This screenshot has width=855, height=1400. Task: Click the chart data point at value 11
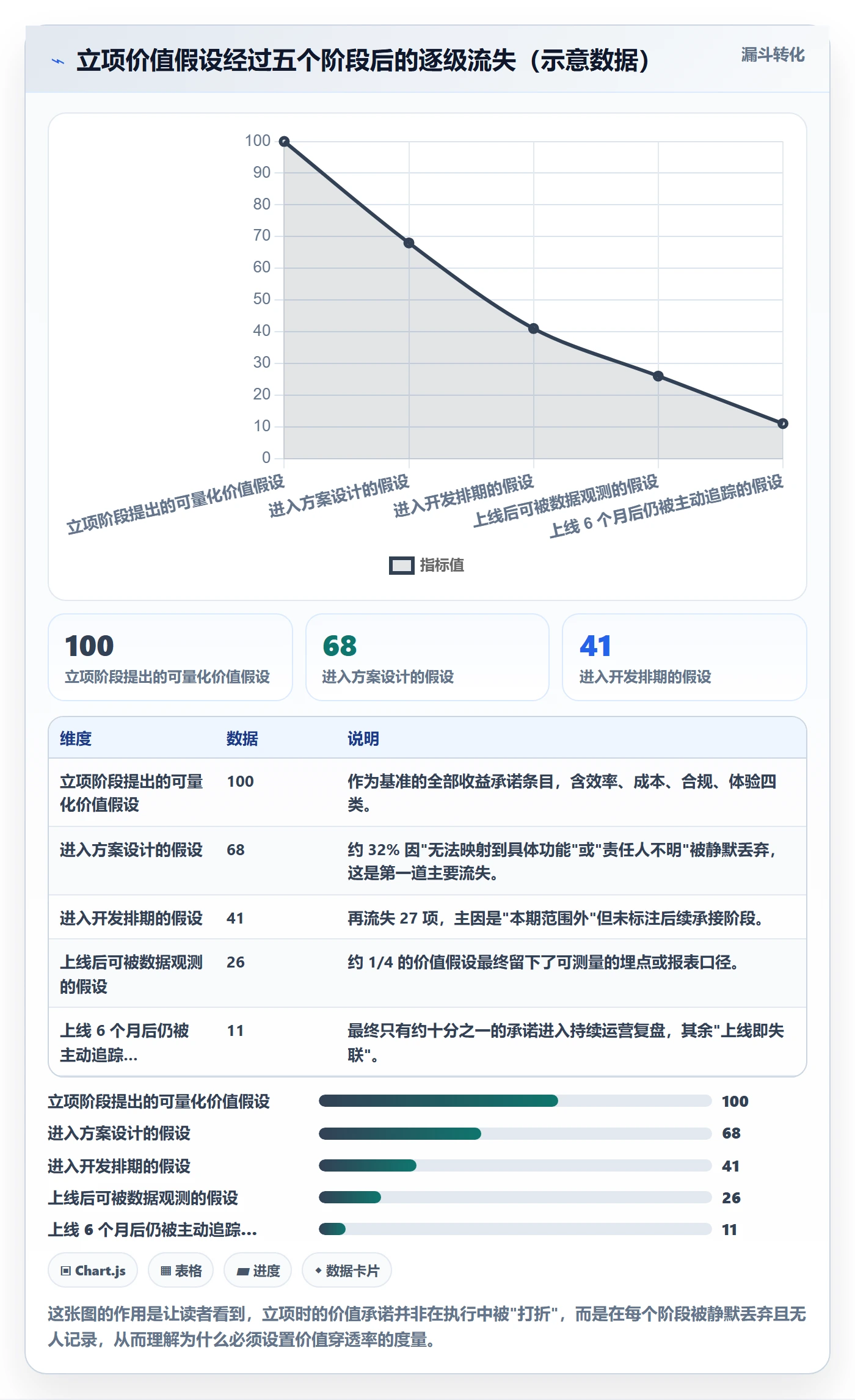pos(783,424)
